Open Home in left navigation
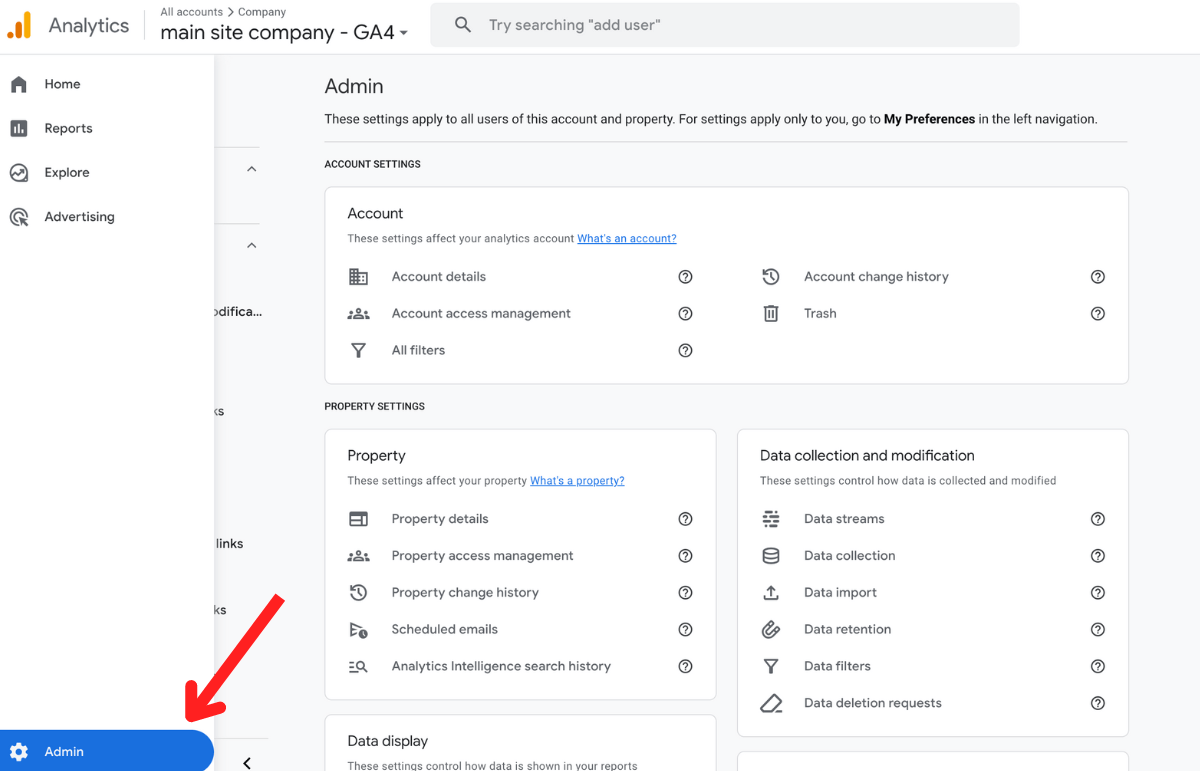 (62, 84)
